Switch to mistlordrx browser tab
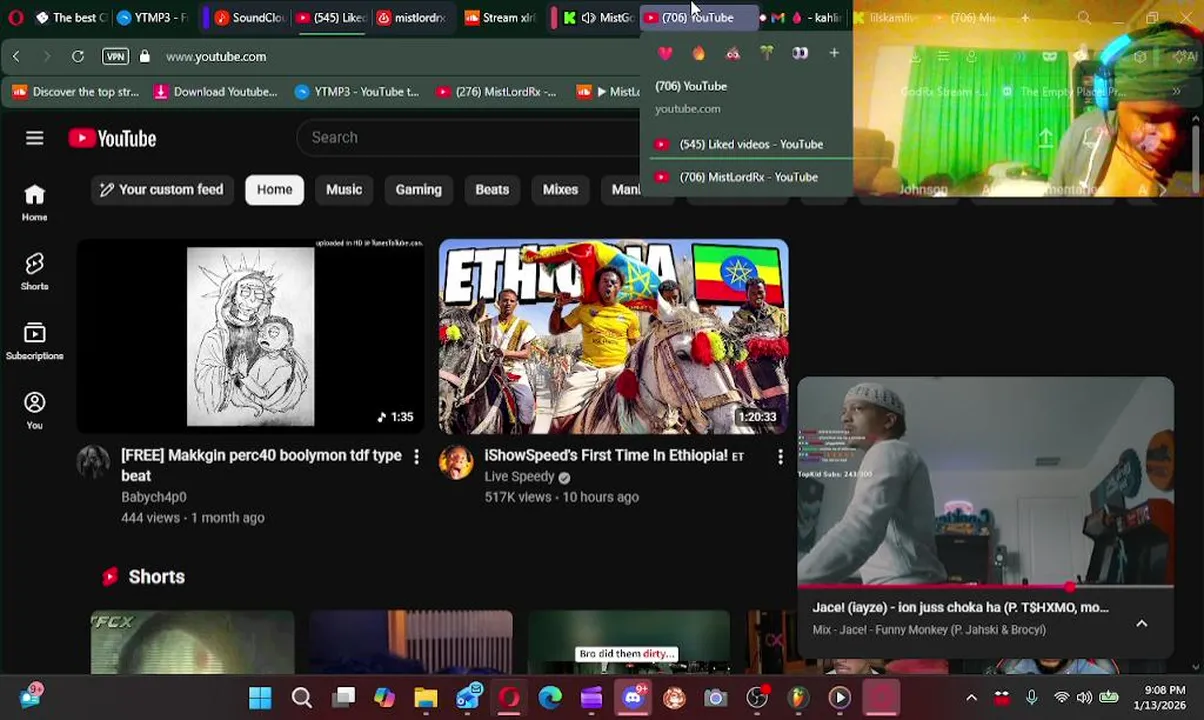The width and height of the screenshot is (1204, 720). pyautogui.click(x=412, y=17)
